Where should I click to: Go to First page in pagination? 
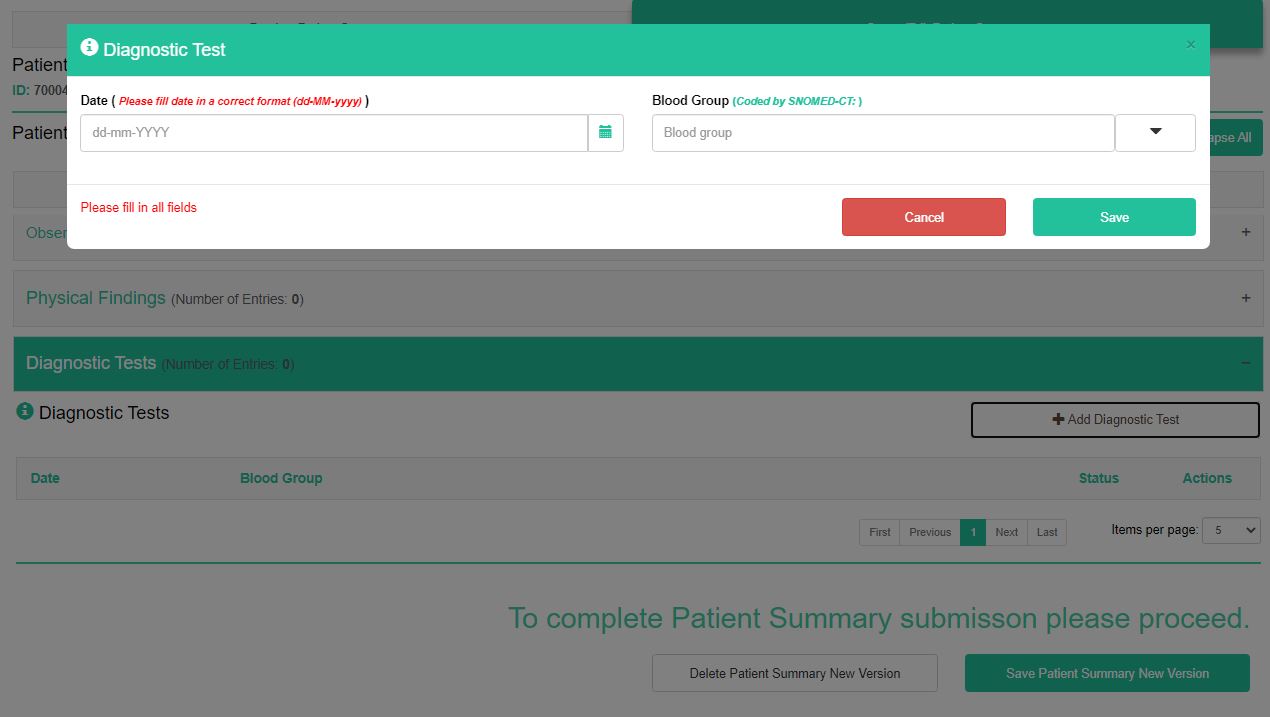(879, 532)
